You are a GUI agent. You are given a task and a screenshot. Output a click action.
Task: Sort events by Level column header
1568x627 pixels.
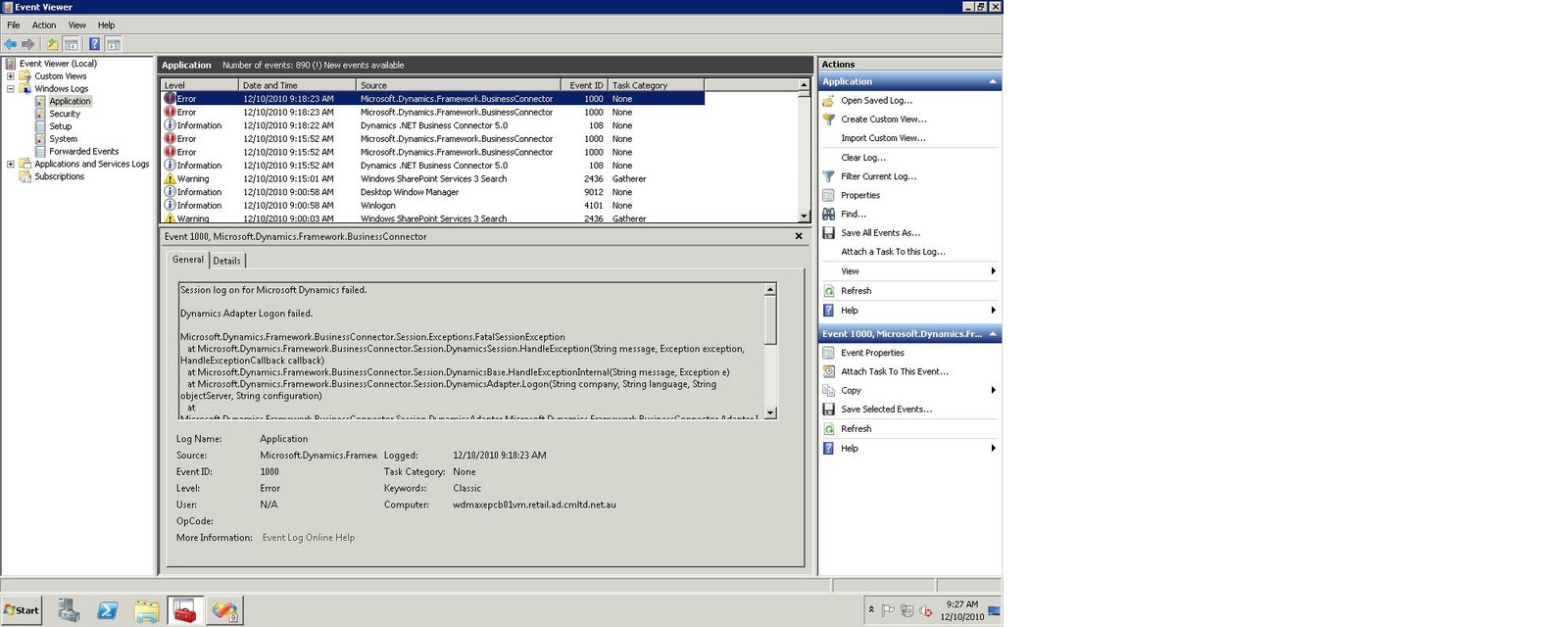click(200, 85)
